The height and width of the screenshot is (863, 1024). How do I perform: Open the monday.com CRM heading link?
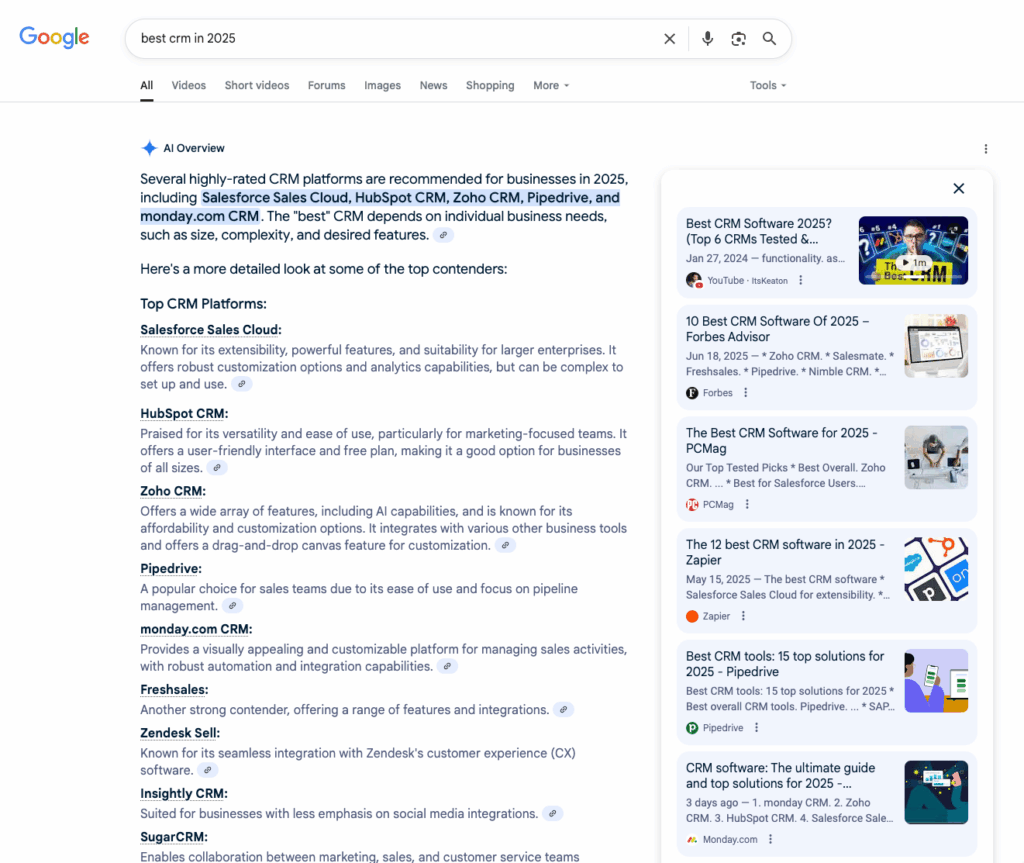[x=197, y=629]
